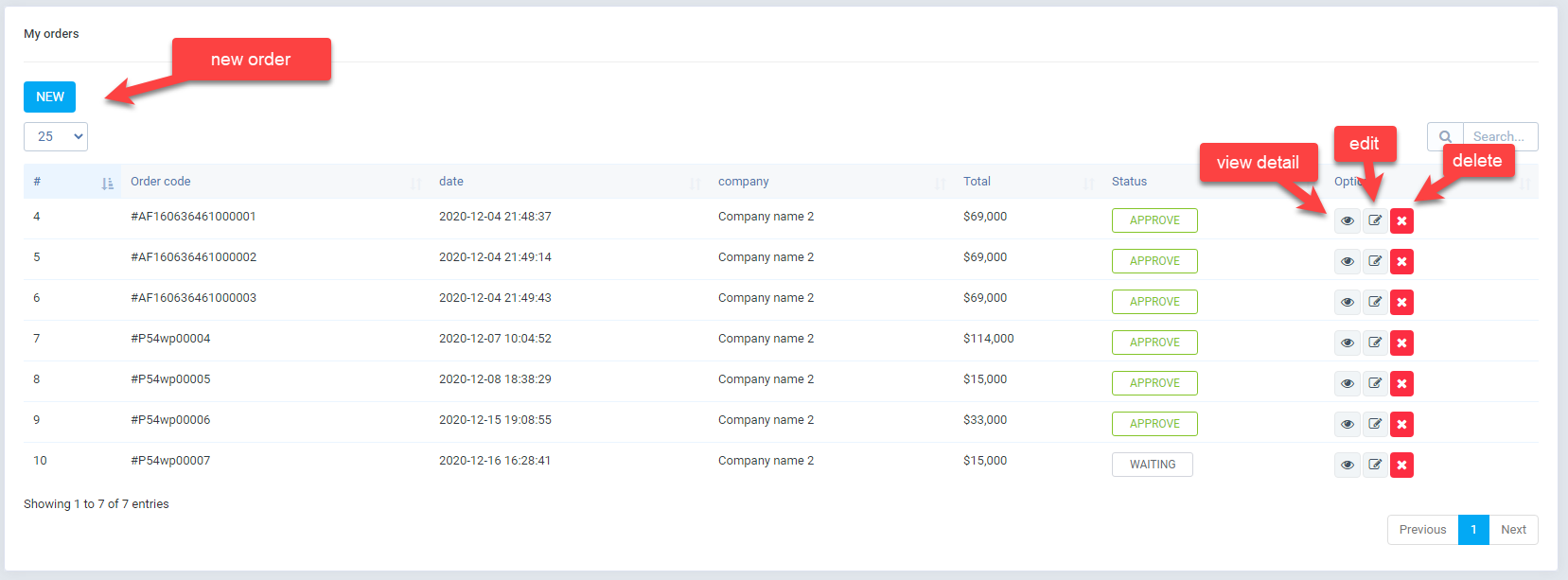
Task: View details of order #AF160636461000001
Action: point(1347,220)
